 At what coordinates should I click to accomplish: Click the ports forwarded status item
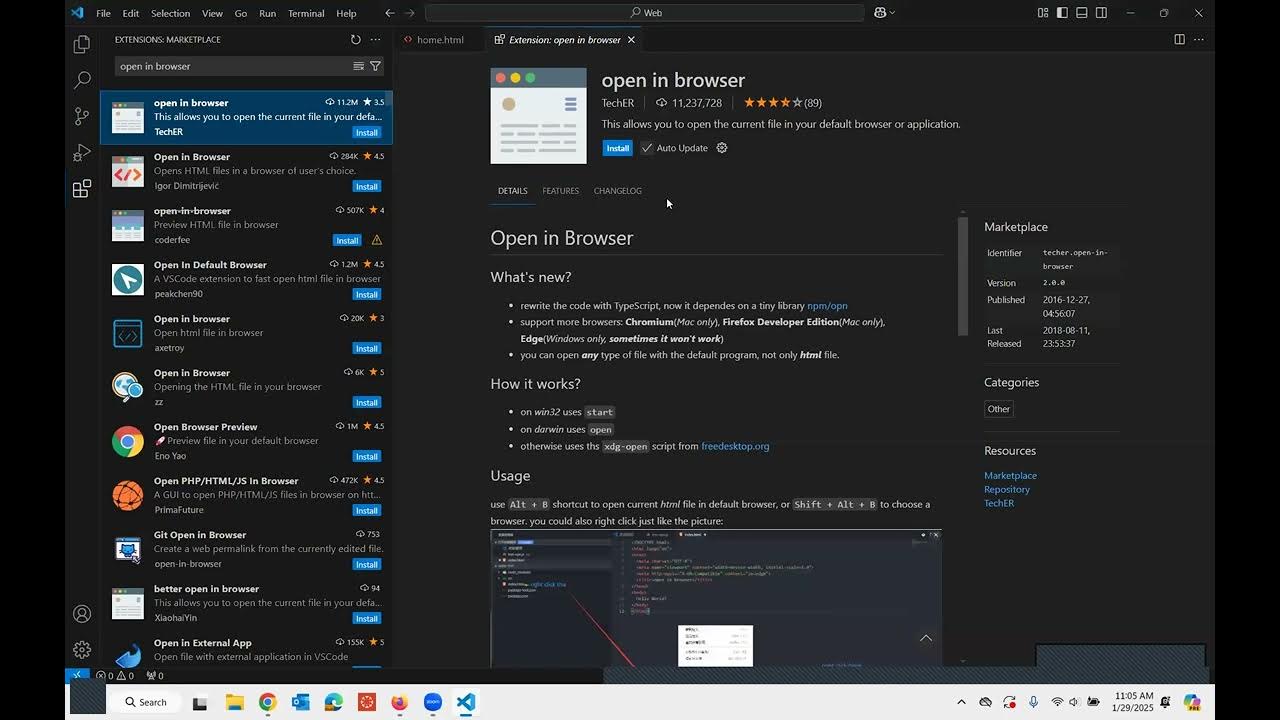coord(154,675)
